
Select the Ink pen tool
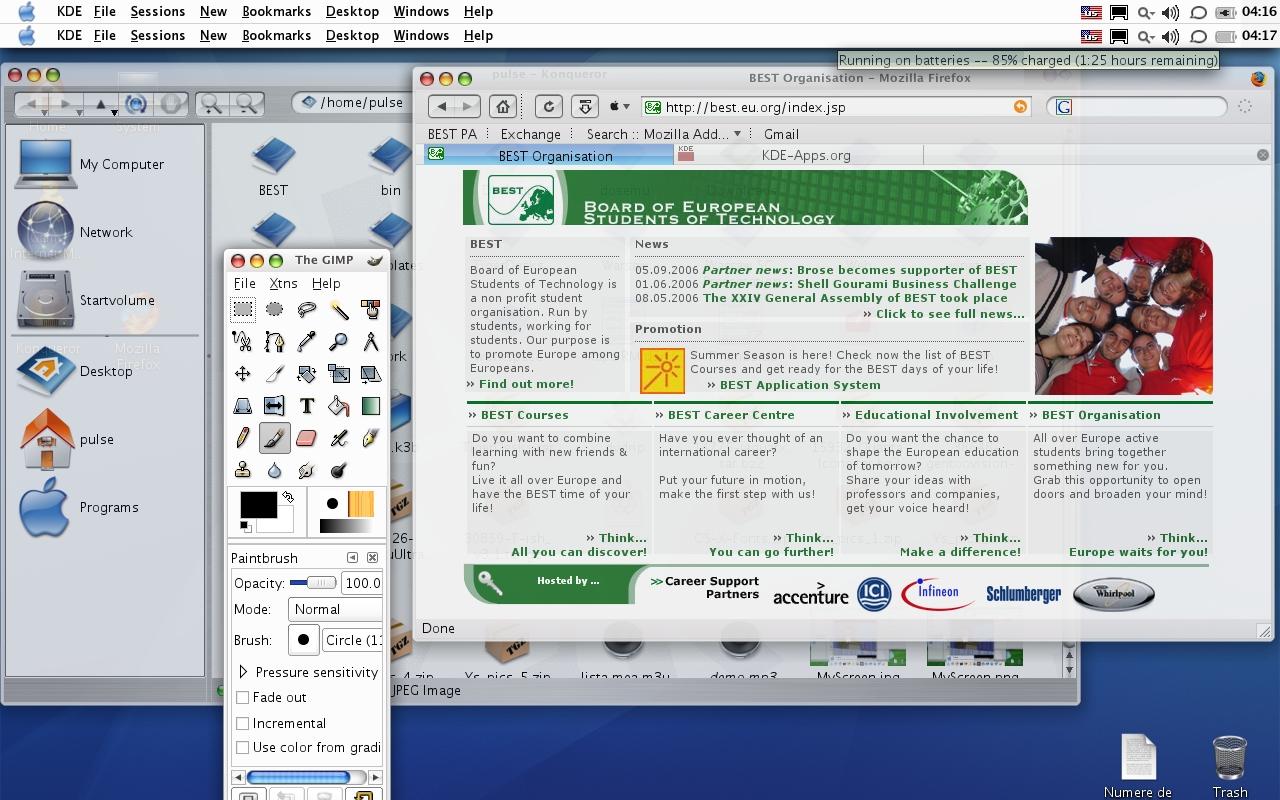point(370,437)
